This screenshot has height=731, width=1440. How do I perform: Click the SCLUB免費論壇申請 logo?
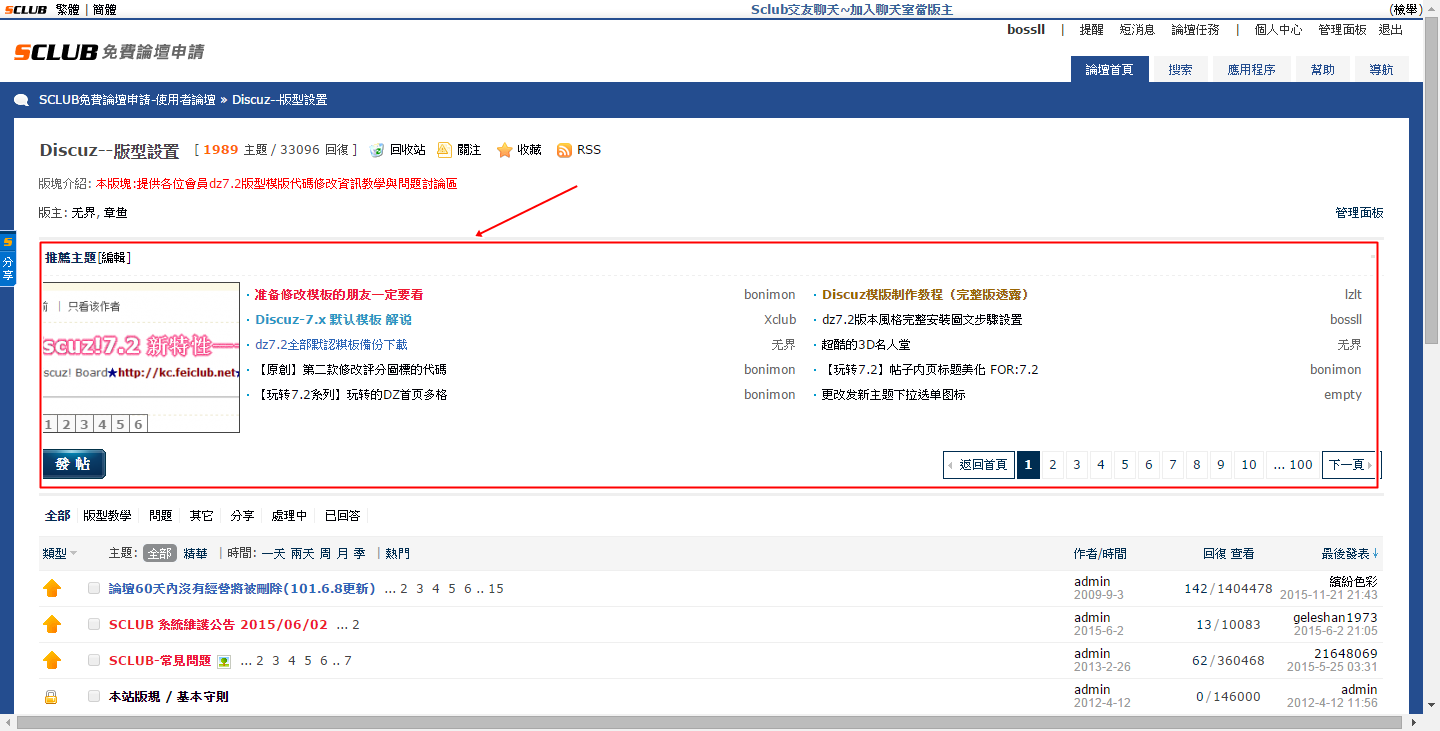coord(109,51)
